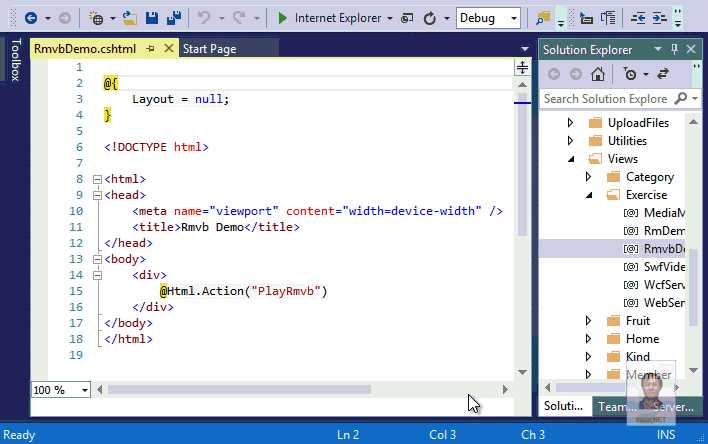708x444 pixels.
Task: Open the zoom 100 % dropdown
Action: click(84, 390)
